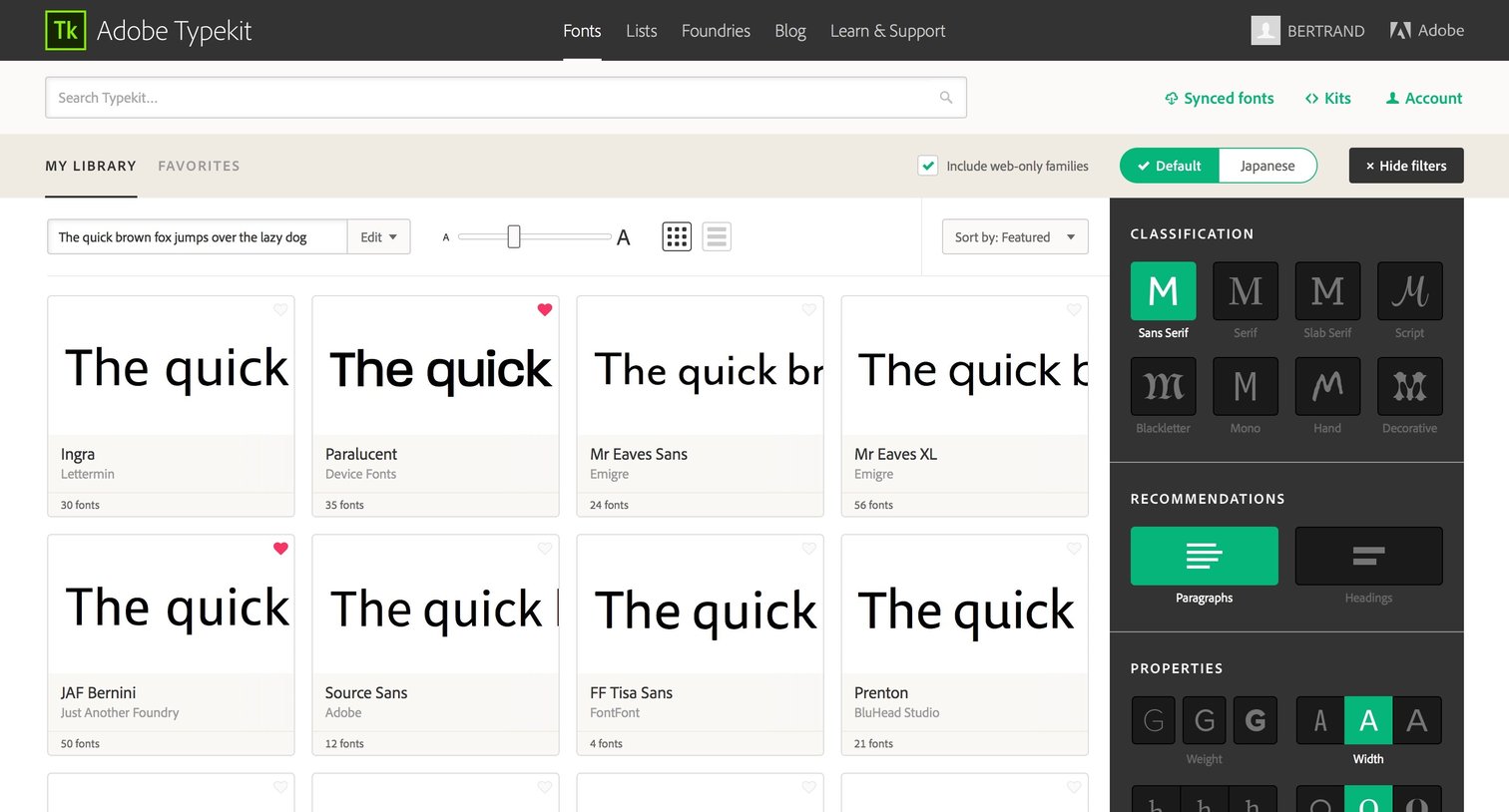The image size is (1509, 812).
Task: Choose heavy weight property
Action: click(1256, 720)
